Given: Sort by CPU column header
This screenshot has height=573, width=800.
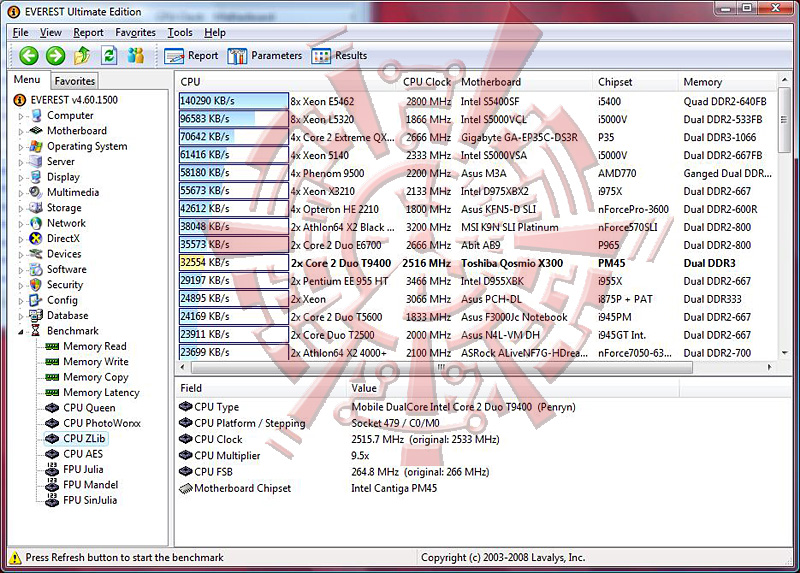Looking at the screenshot, I should [287, 82].
